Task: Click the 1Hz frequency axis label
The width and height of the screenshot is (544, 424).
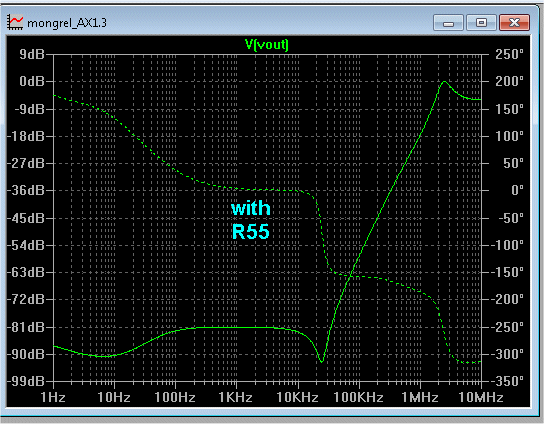Action: coord(53,397)
